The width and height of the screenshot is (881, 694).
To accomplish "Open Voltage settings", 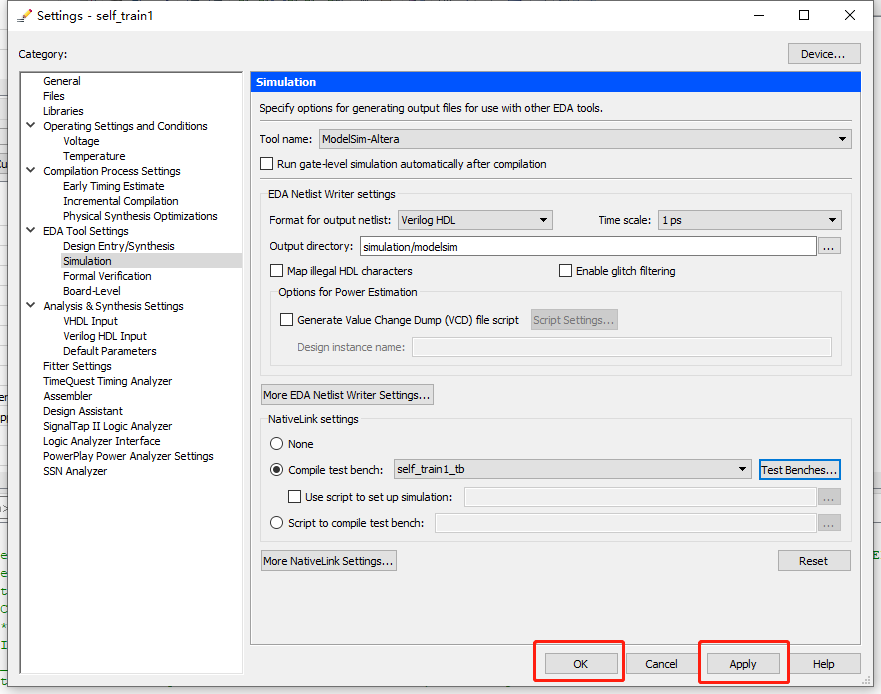I will [x=81, y=141].
